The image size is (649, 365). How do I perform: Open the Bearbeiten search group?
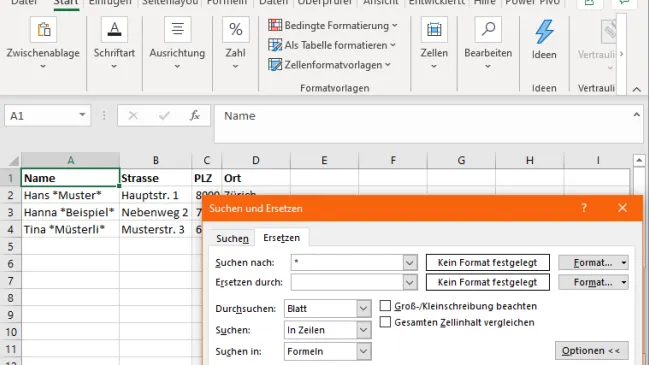pos(488,43)
